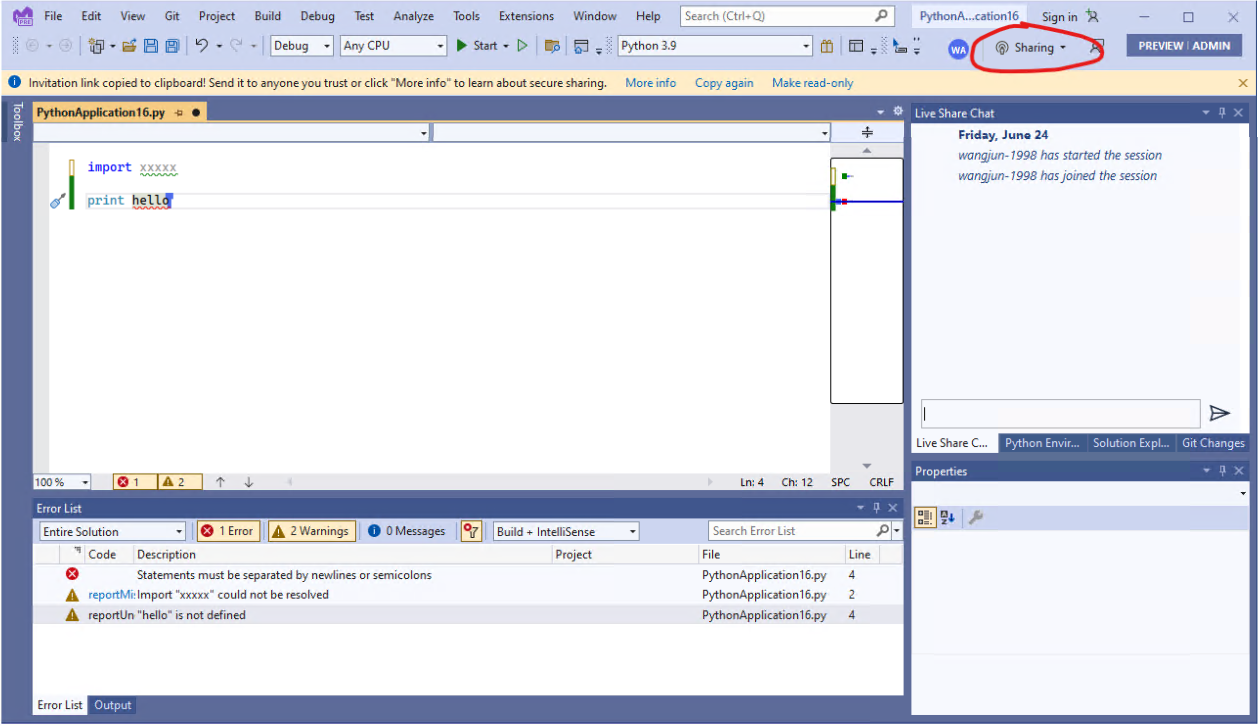Open Property Pages via wrench icon

[x=976, y=516]
